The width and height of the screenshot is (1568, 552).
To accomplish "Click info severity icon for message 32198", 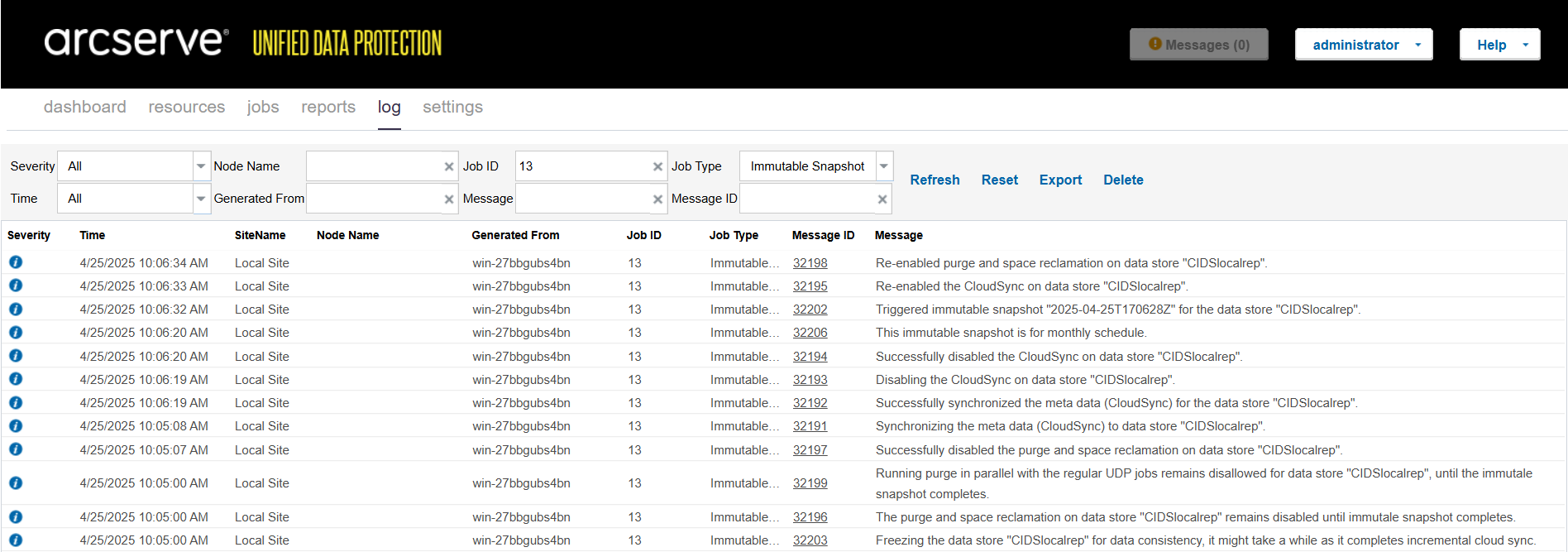I will tap(16, 262).
